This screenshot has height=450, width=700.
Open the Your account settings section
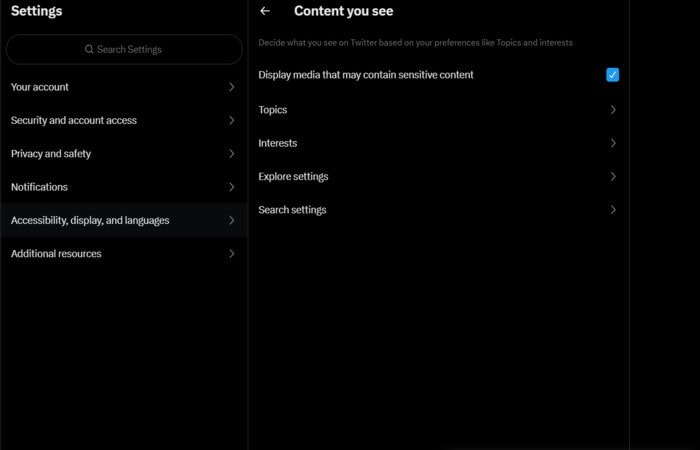click(124, 87)
